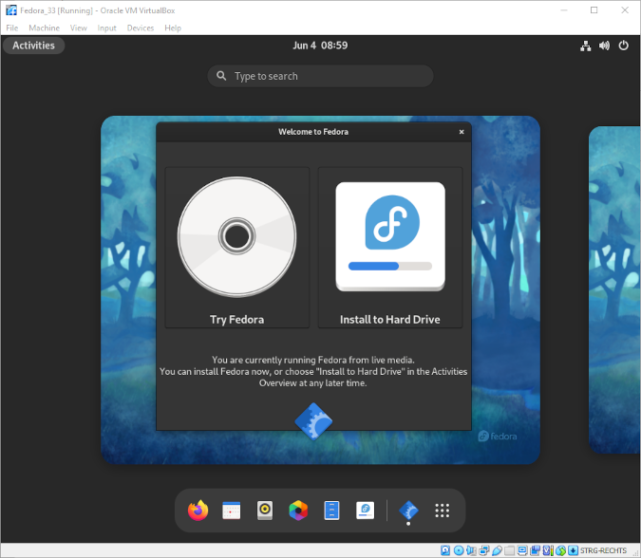
Task: Open the Calendar app in dock
Action: pos(231,510)
